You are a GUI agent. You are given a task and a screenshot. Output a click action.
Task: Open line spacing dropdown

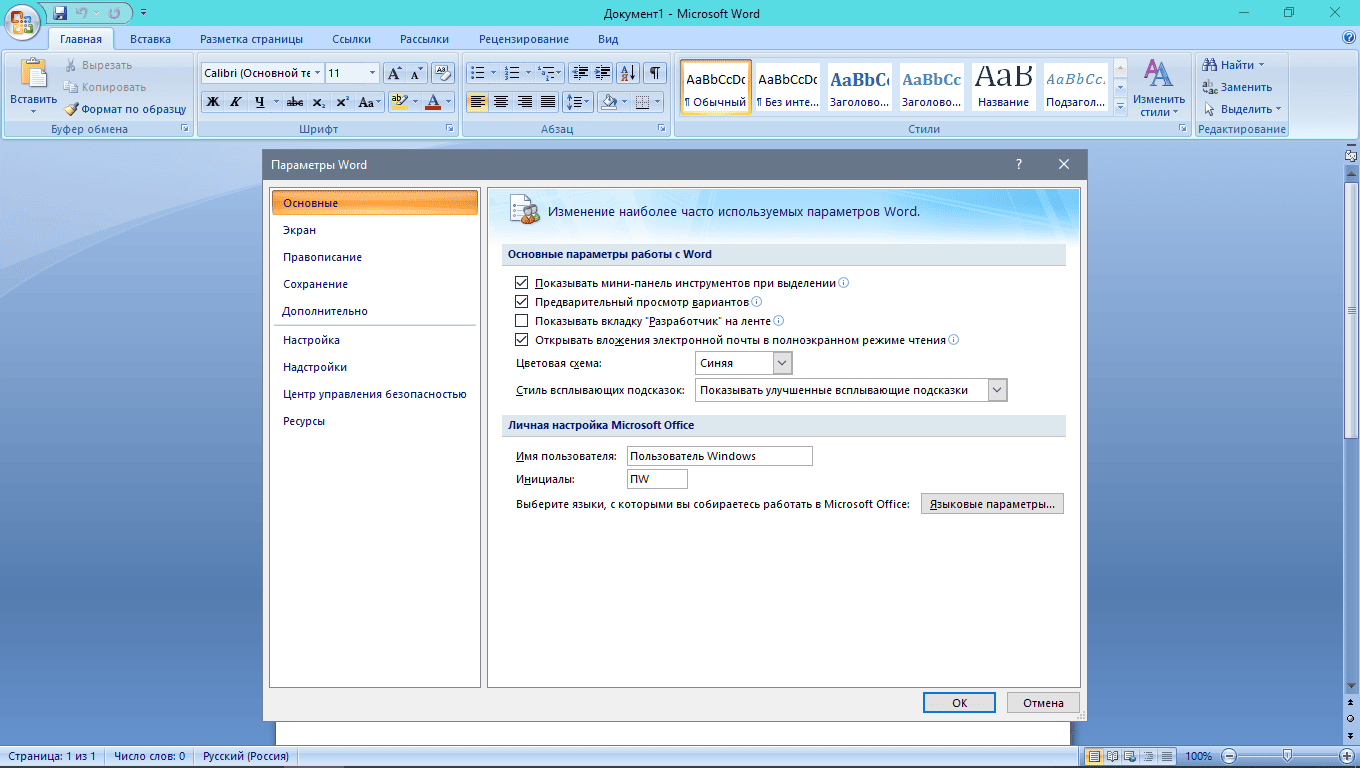pos(578,102)
